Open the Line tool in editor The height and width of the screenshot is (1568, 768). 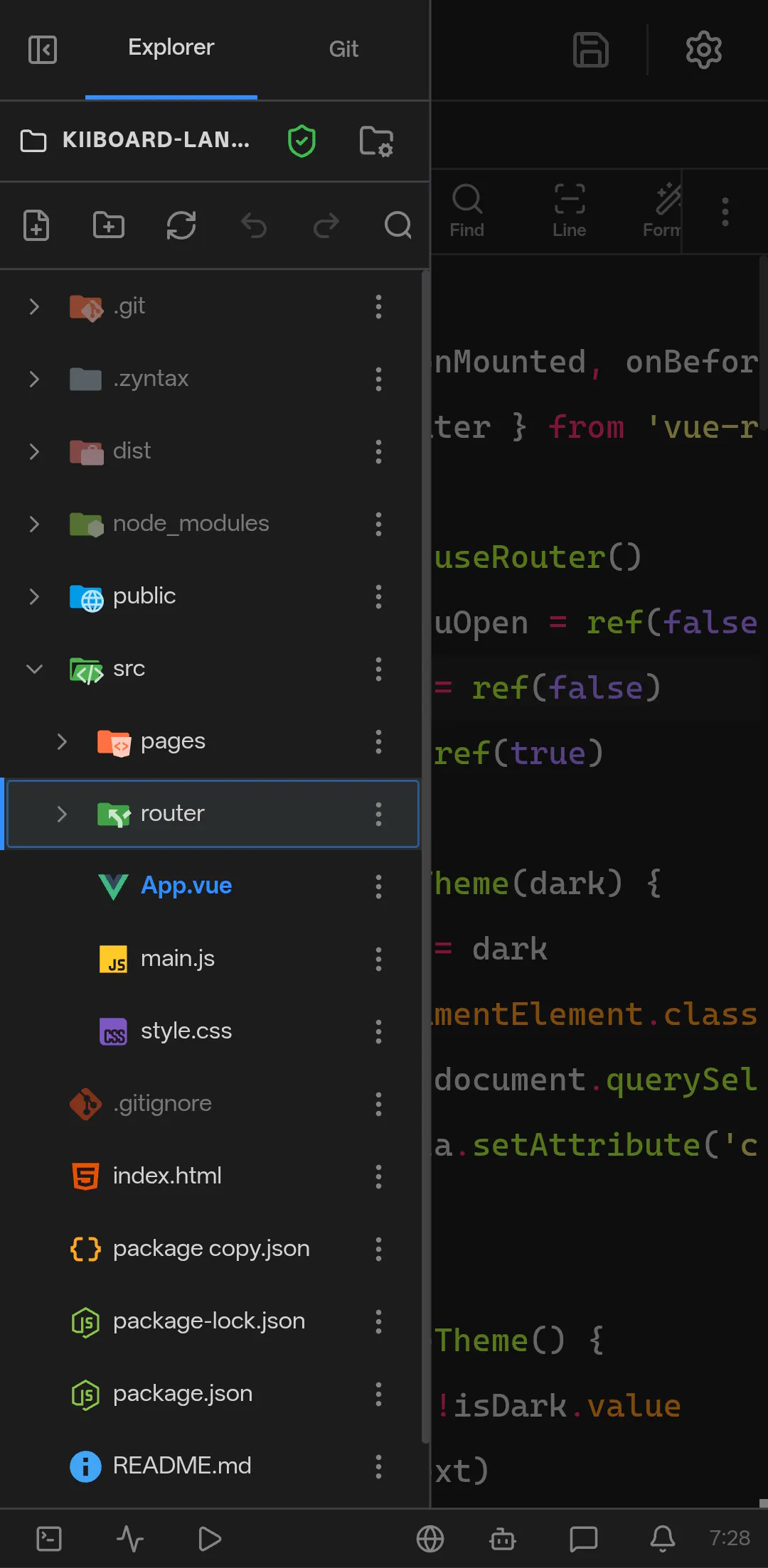coord(570,211)
